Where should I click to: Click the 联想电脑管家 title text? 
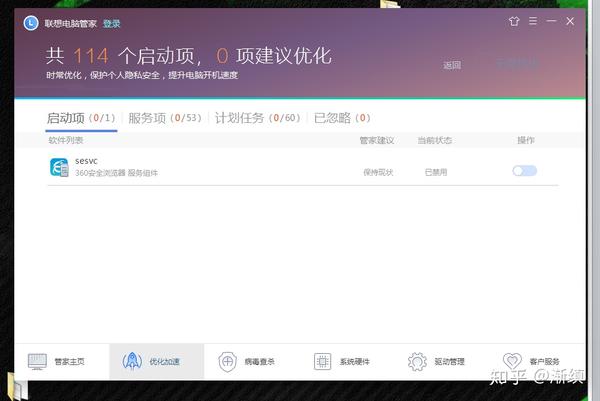71,24
